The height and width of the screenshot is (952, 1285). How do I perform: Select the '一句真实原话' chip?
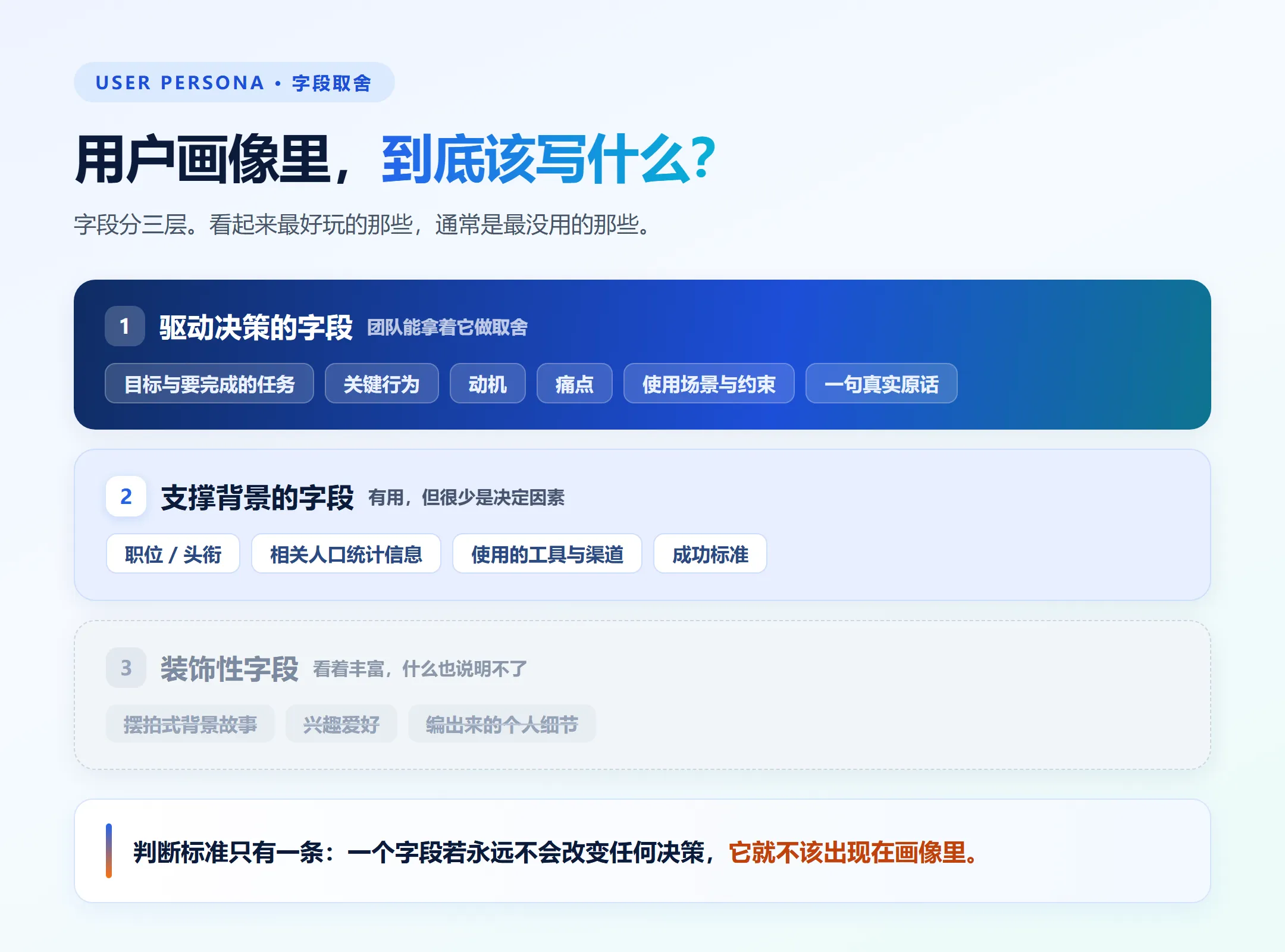pyautogui.click(x=882, y=384)
